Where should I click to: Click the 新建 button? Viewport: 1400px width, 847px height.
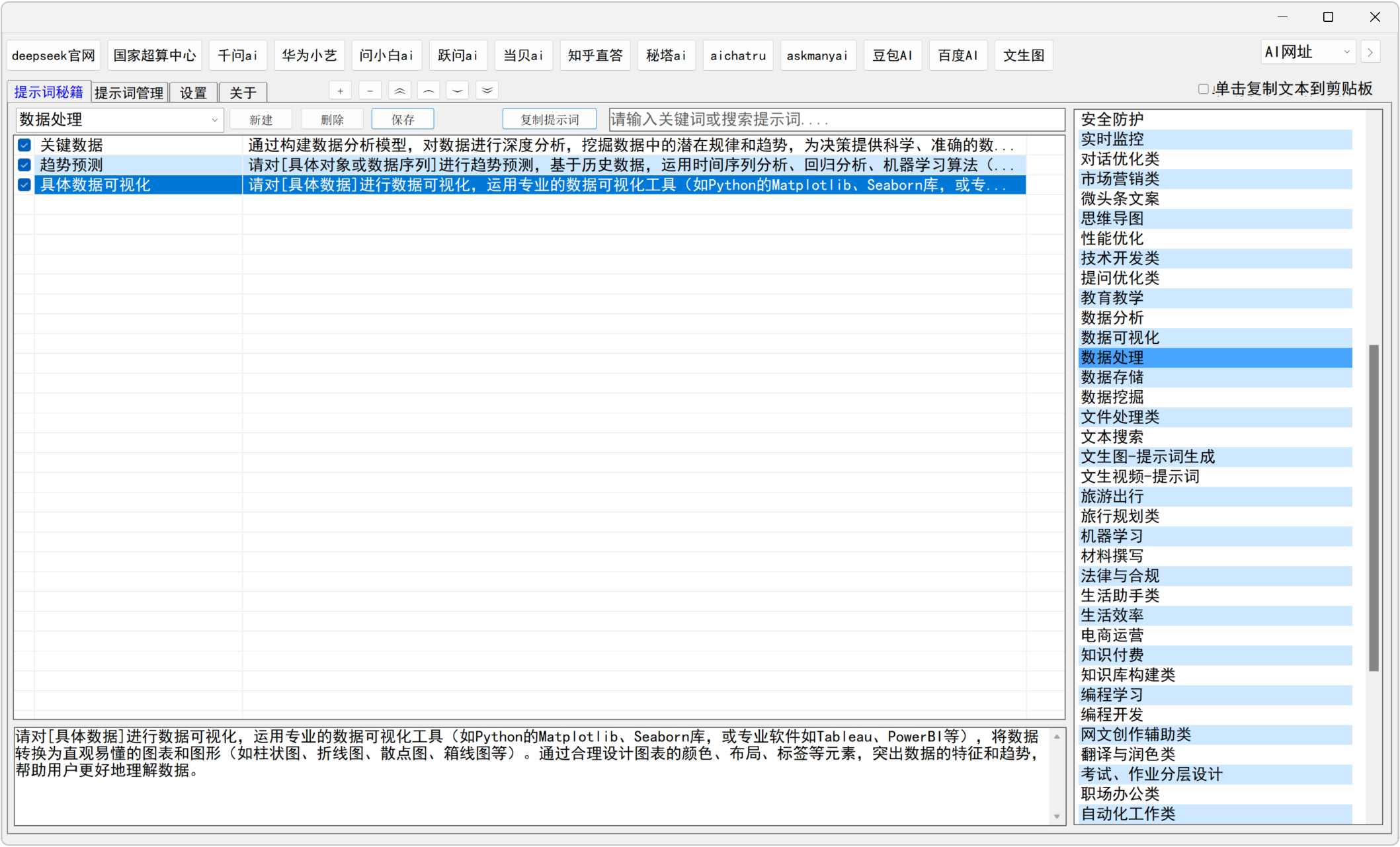[261, 120]
